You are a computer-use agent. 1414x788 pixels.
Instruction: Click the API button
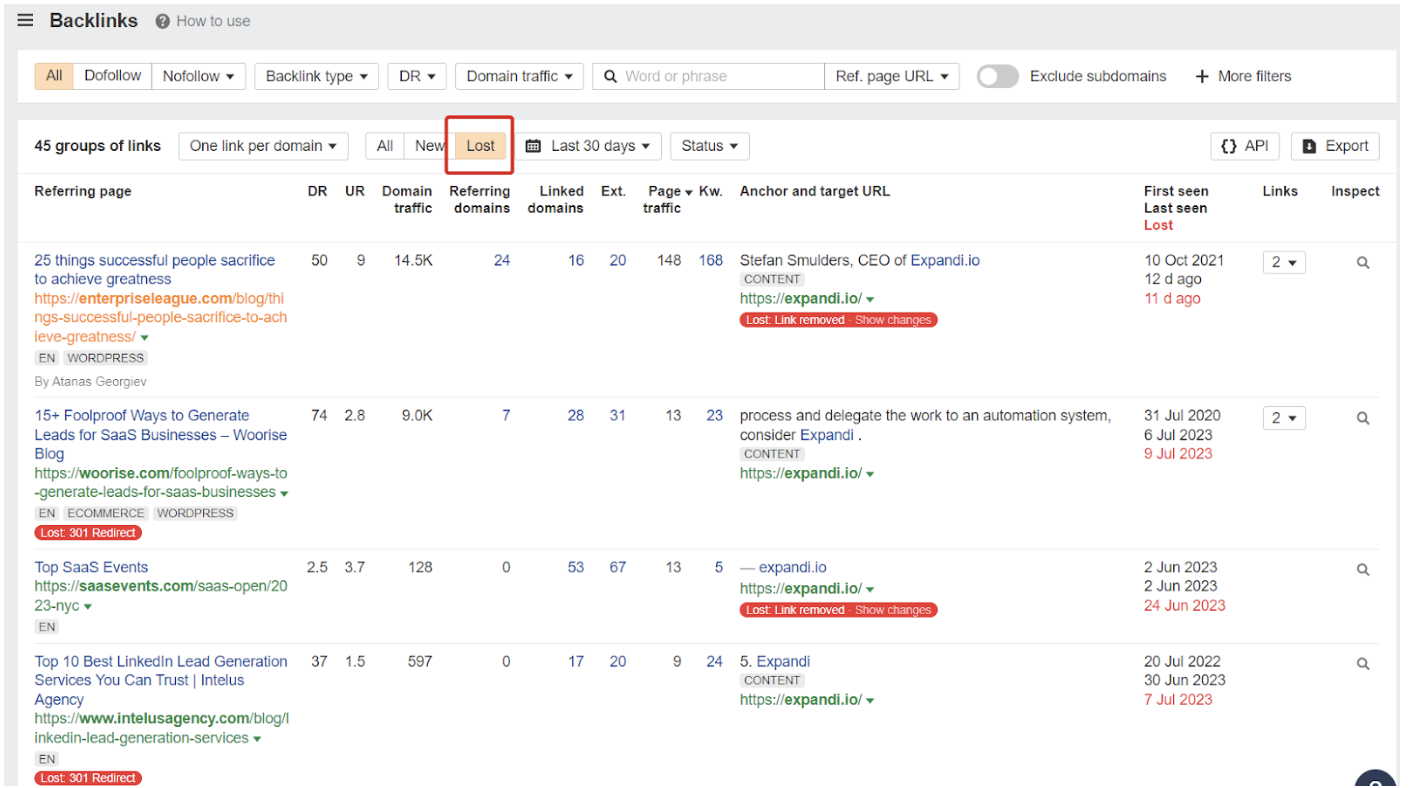click(1245, 146)
